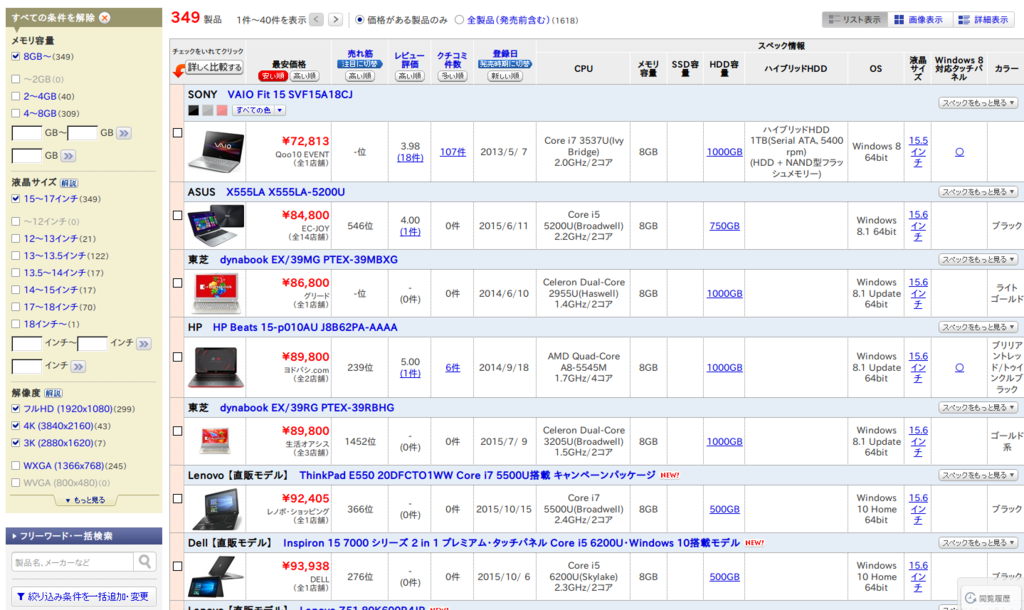The image size is (1024, 610).
Task: Select pink color swatch for VAIO
Action: coord(222,110)
